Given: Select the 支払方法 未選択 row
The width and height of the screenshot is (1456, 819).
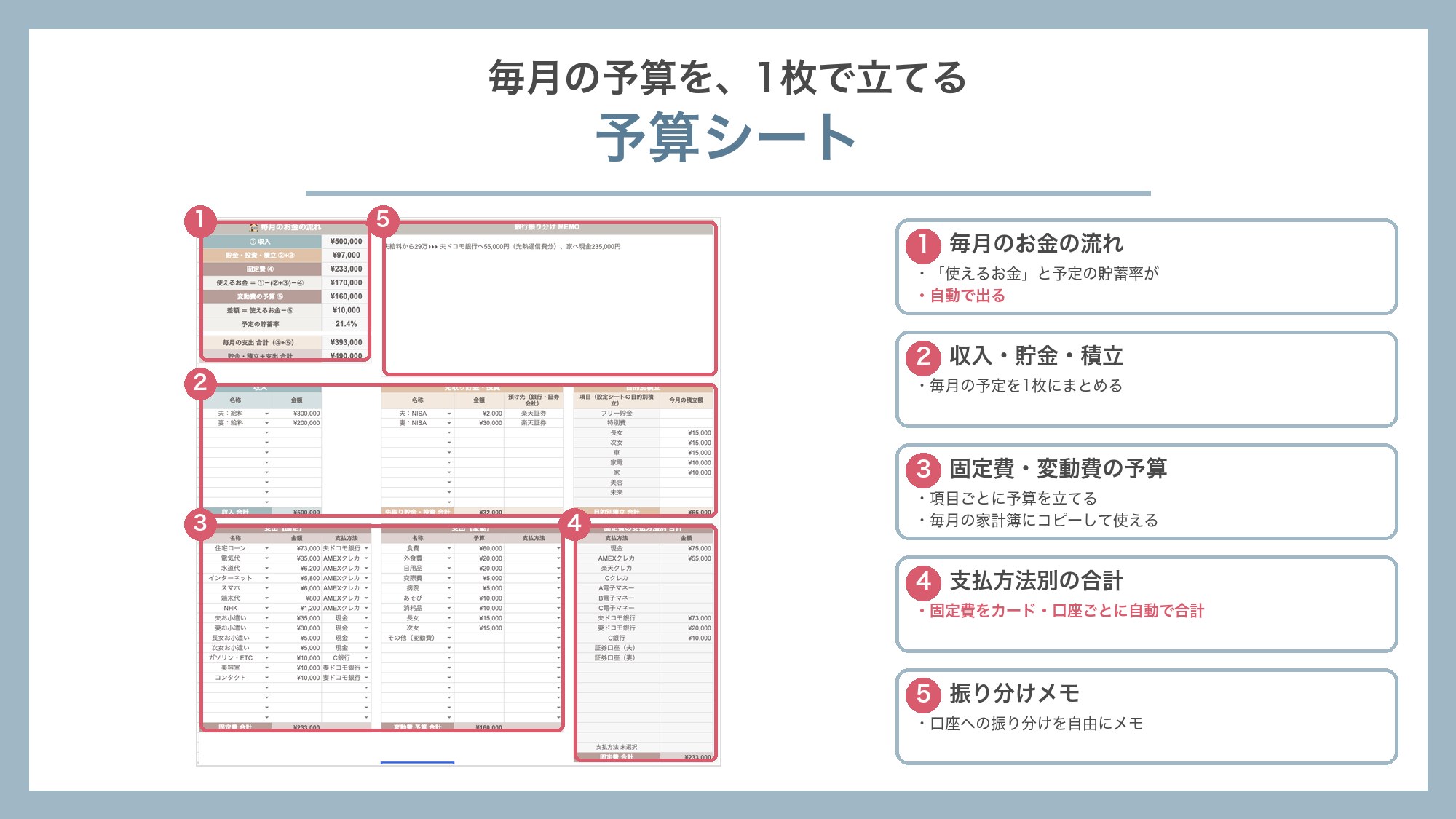Looking at the screenshot, I should pyautogui.click(x=617, y=748).
